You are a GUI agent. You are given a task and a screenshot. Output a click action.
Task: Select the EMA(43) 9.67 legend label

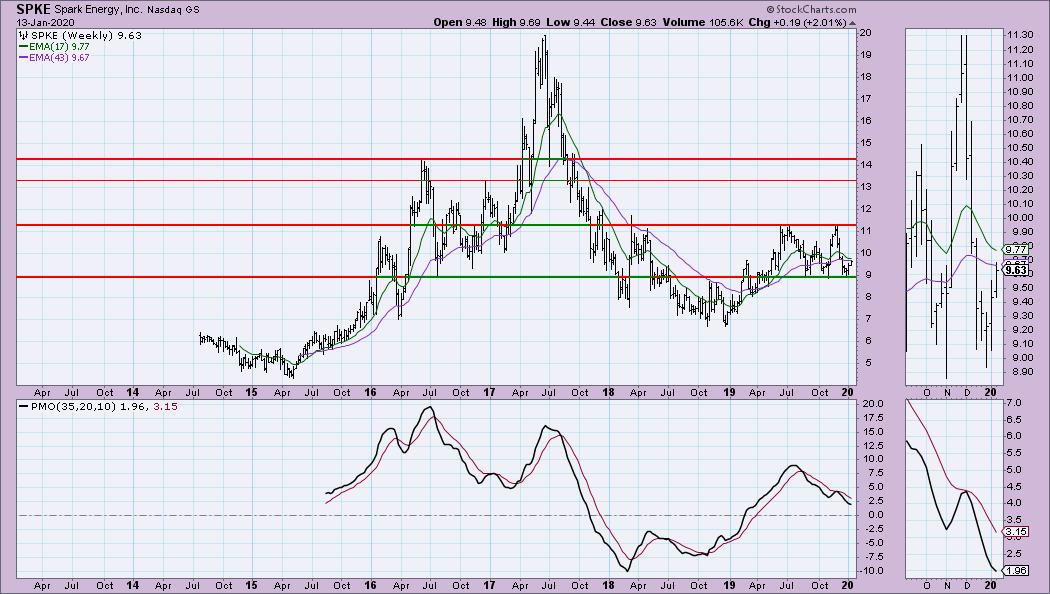coord(59,58)
